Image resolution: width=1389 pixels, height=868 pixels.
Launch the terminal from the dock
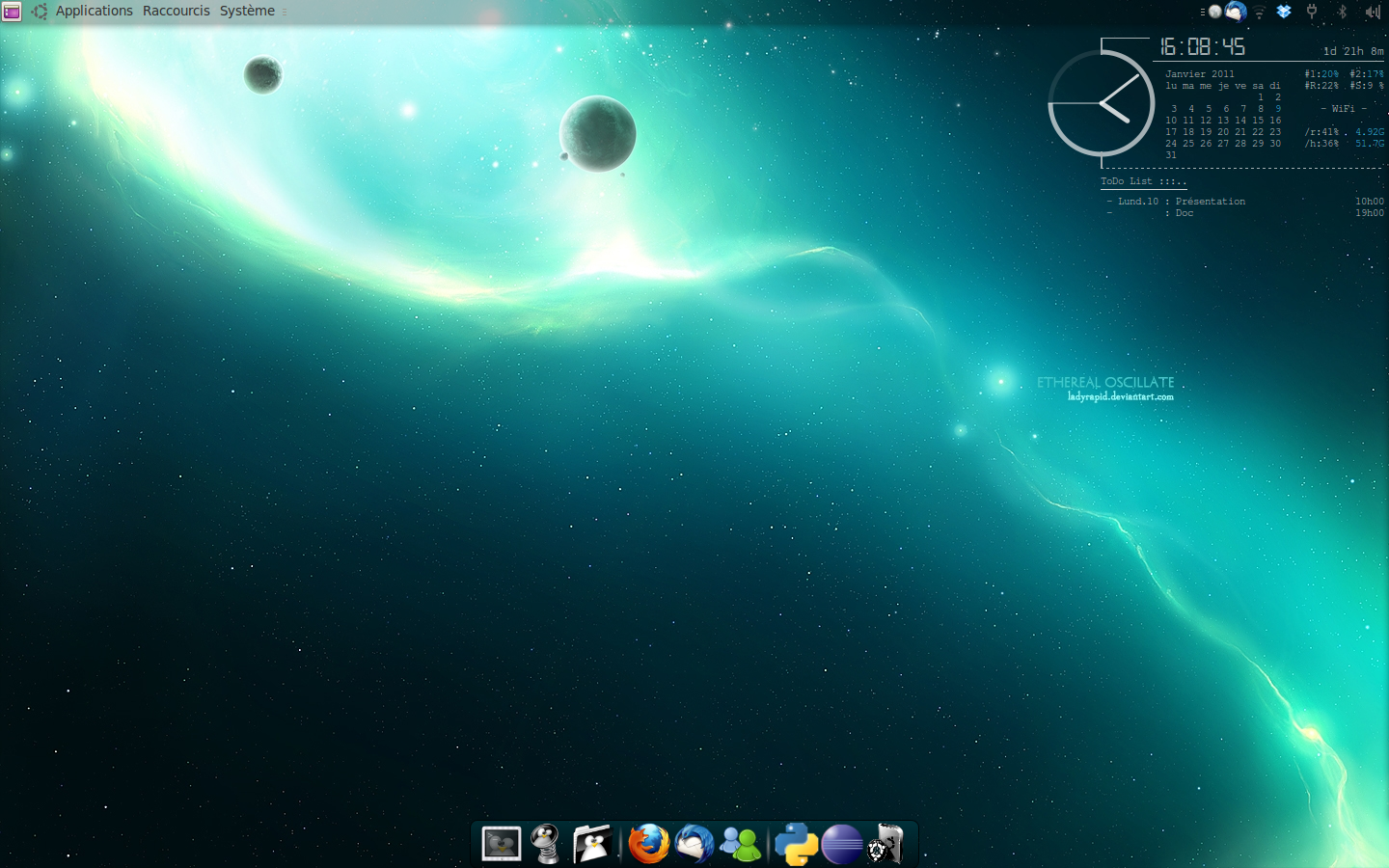(x=502, y=844)
